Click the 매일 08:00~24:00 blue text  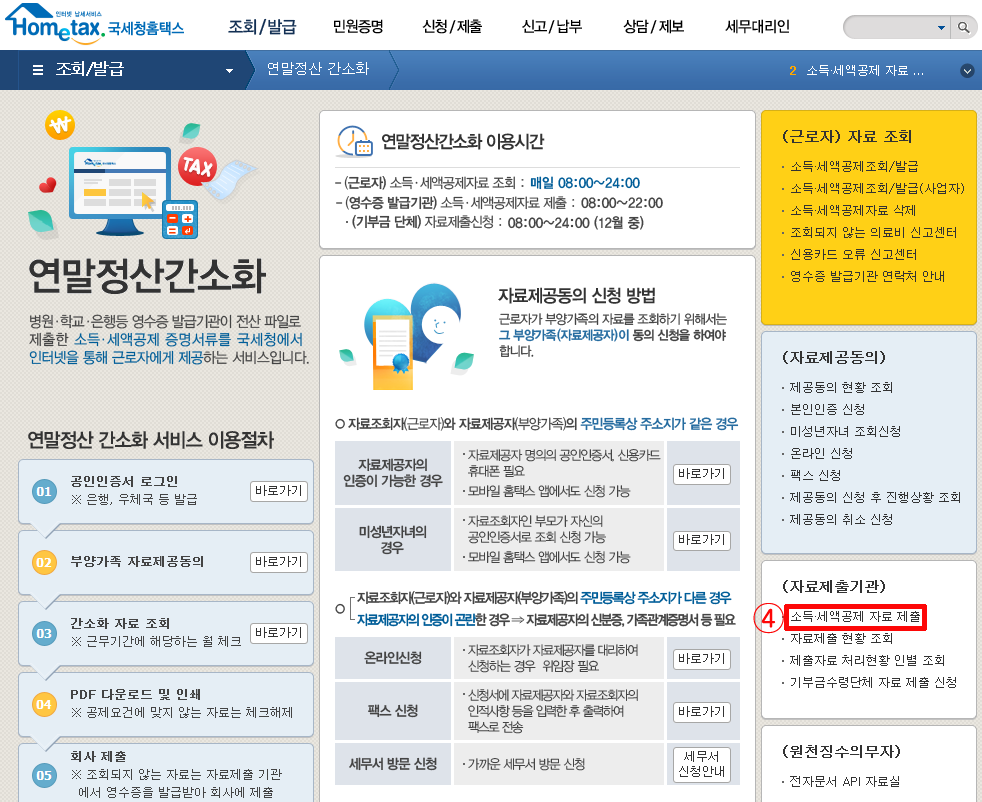pyautogui.click(x=585, y=183)
